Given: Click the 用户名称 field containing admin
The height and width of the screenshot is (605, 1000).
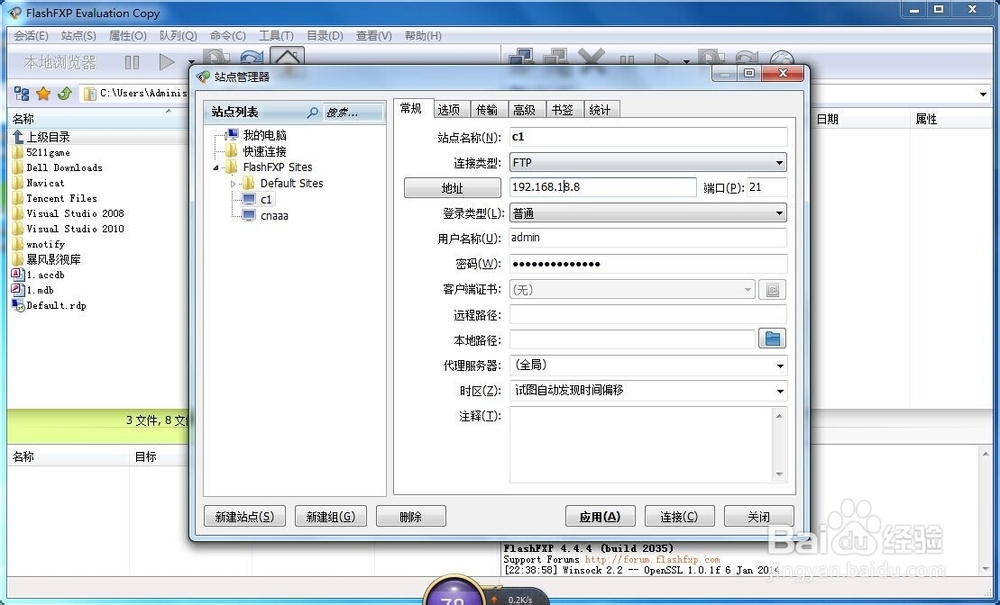Looking at the screenshot, I should (x=648, y=238).
